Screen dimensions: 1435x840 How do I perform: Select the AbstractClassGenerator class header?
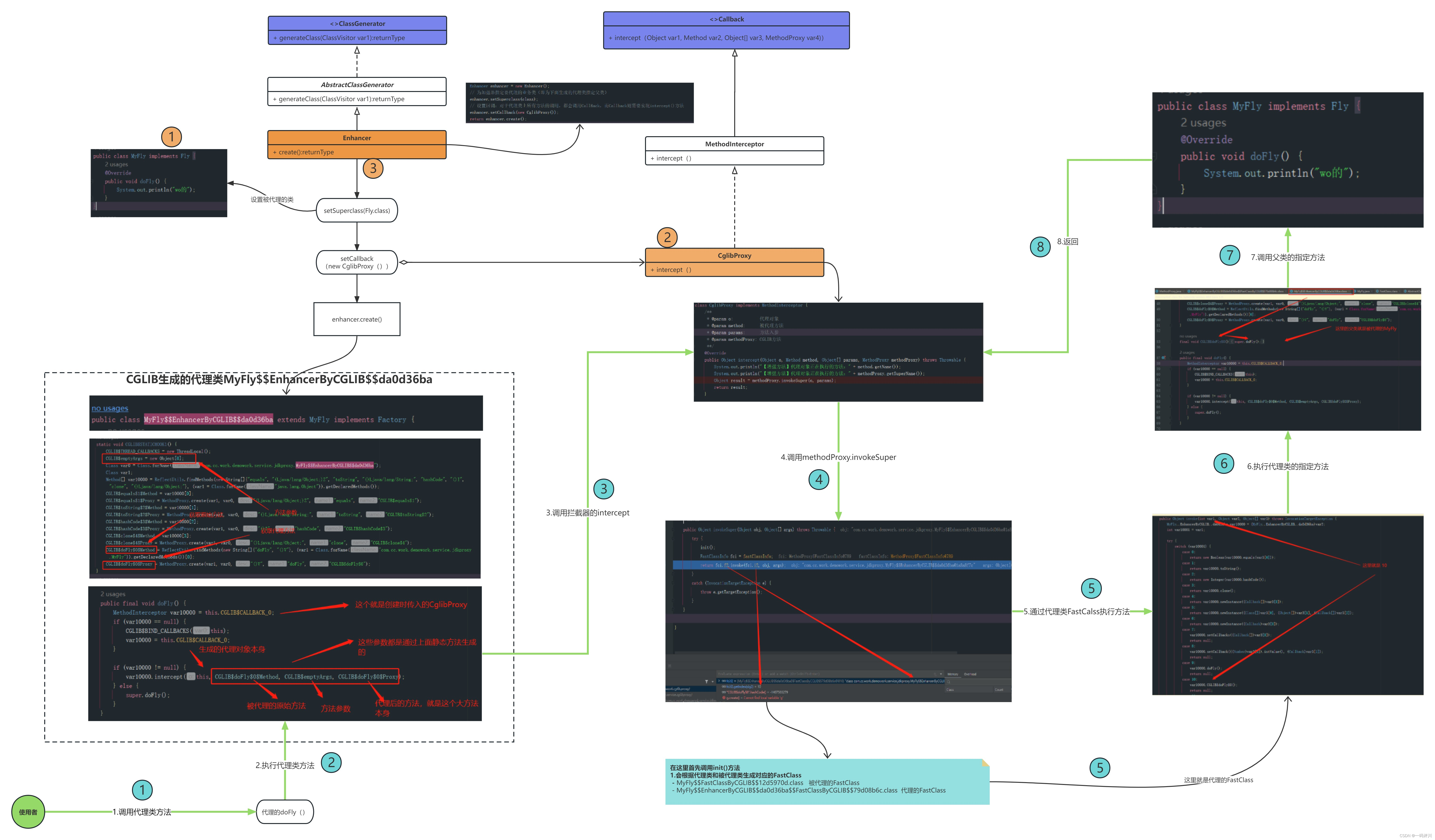tap(357, 85)
